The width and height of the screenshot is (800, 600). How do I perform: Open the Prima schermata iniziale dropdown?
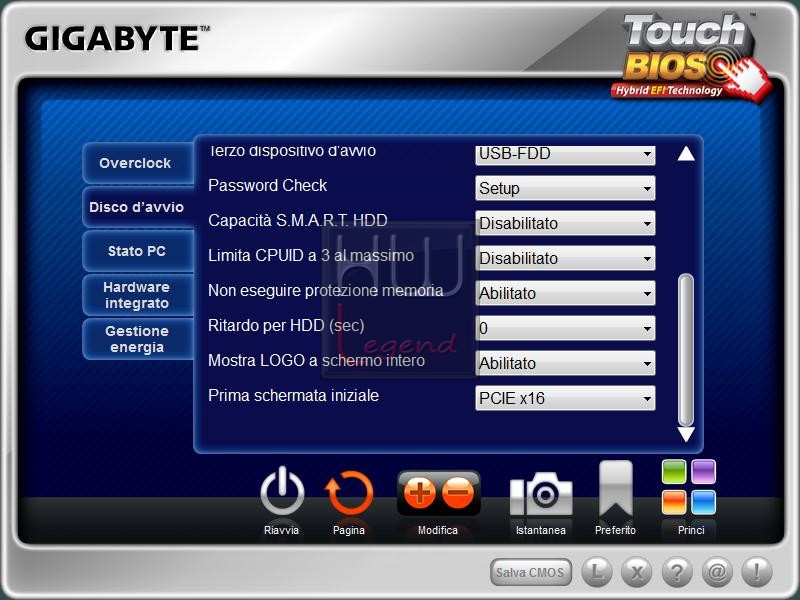click(x=565, y=398)
